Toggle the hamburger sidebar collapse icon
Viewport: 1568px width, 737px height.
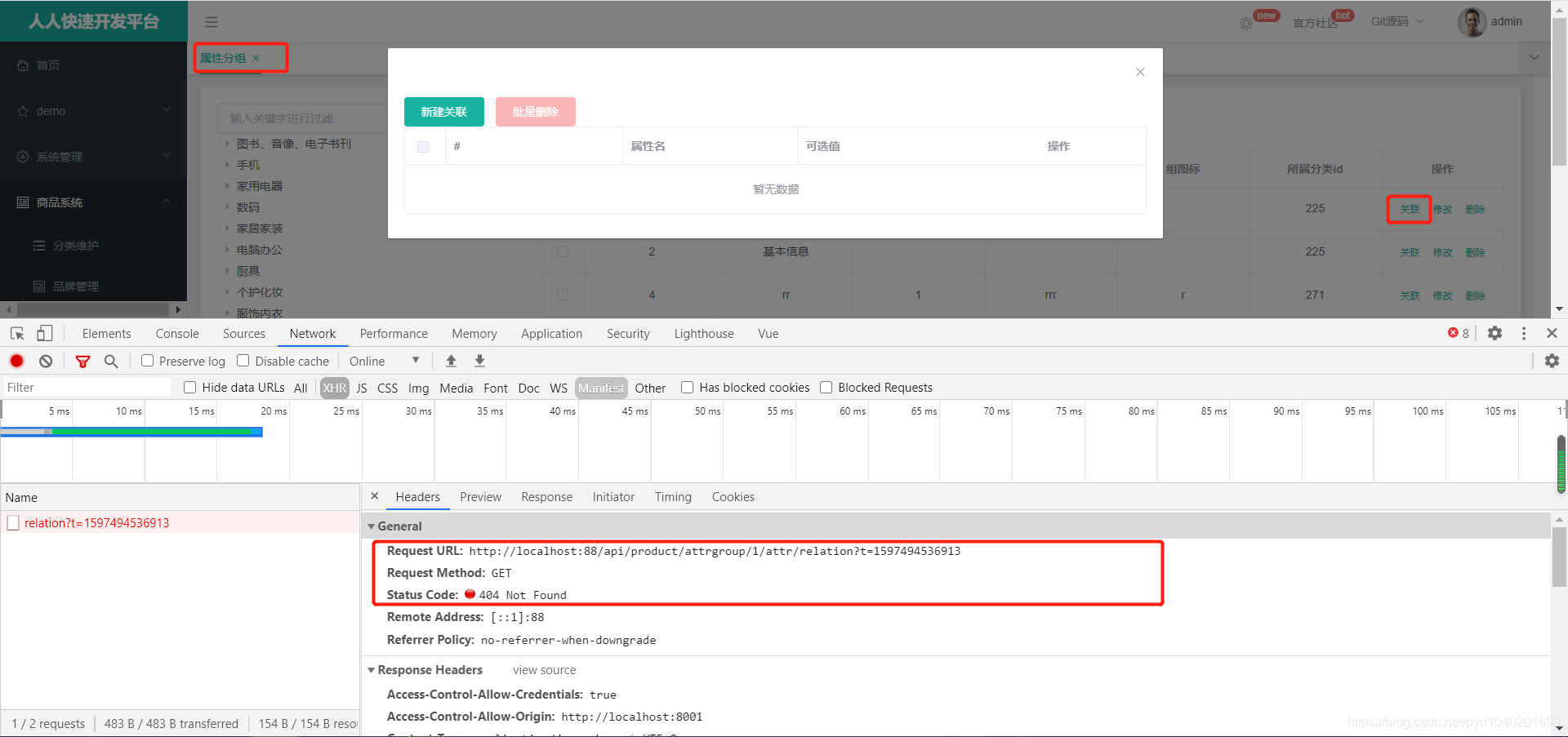click(212, 22)
